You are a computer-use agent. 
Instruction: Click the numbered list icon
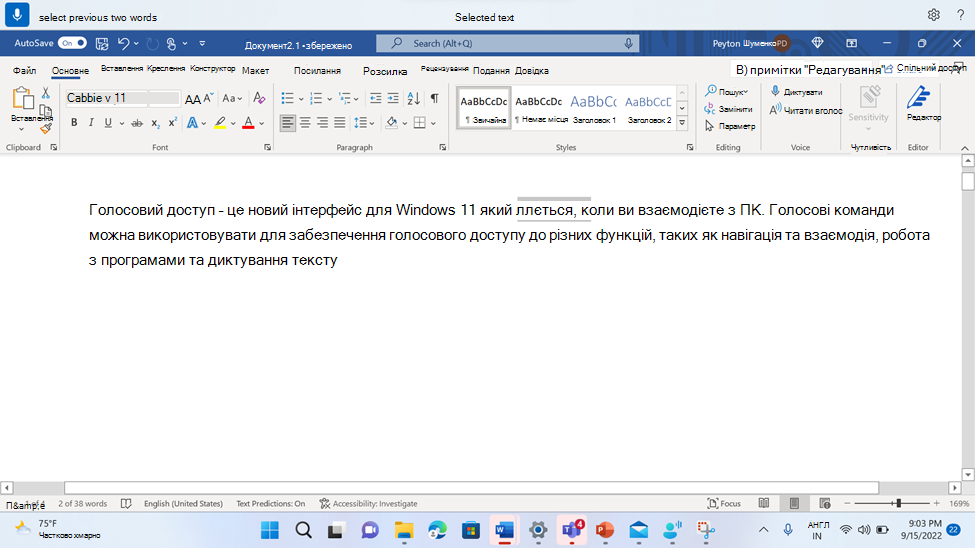point(316,98)
